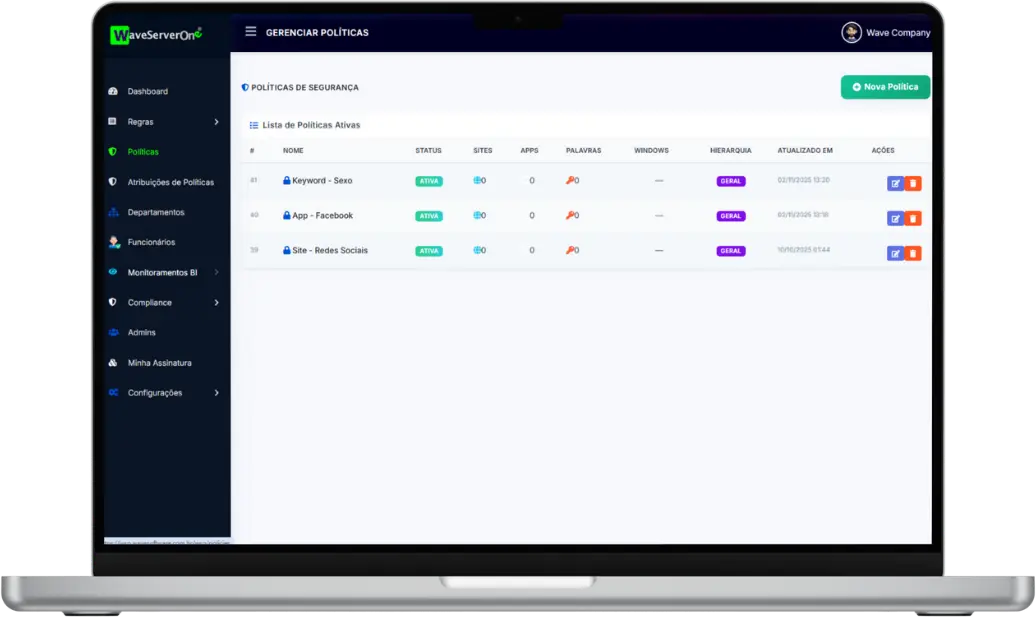Expand the Compliance submenu
The image size is (1036, 617).
coord(216,302)
